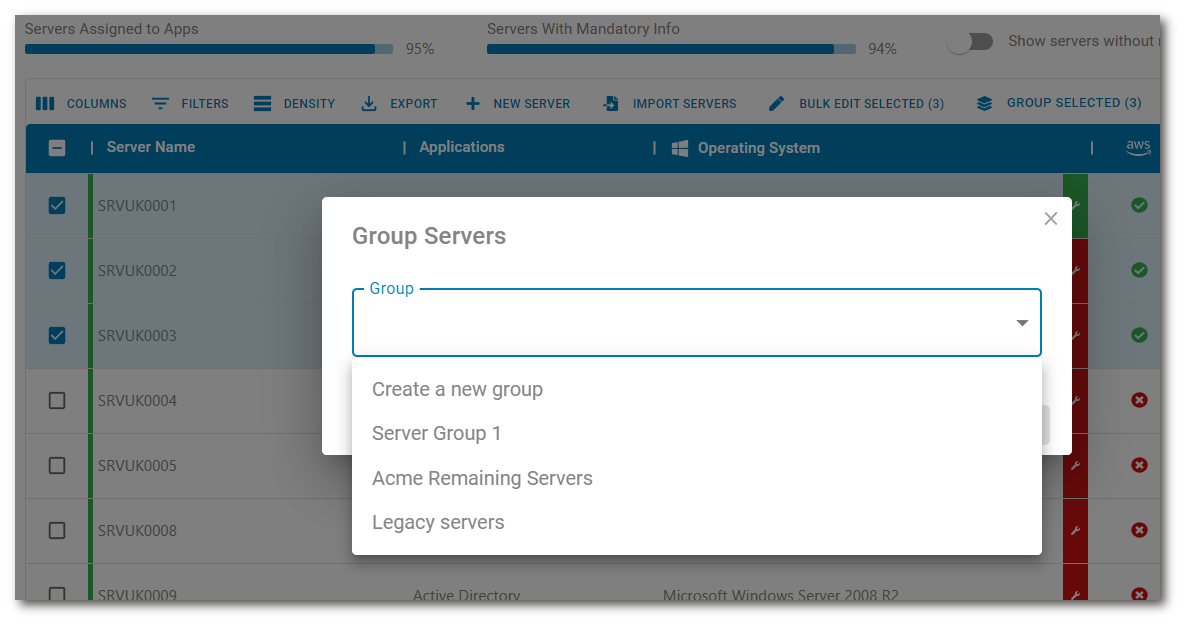Close the Group Servers dialog

click(x=1050, y=218)
